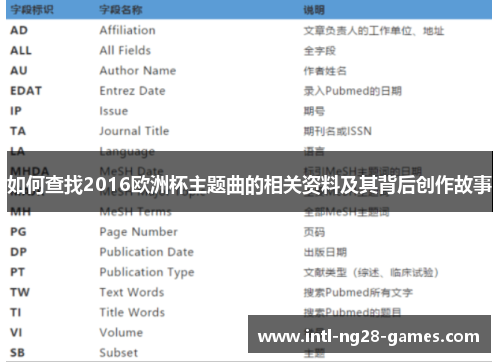The width and height of the screenshot is (500, 362).
Task: Select the 'PG' field tag cell
Action: [x=18, y=232]
